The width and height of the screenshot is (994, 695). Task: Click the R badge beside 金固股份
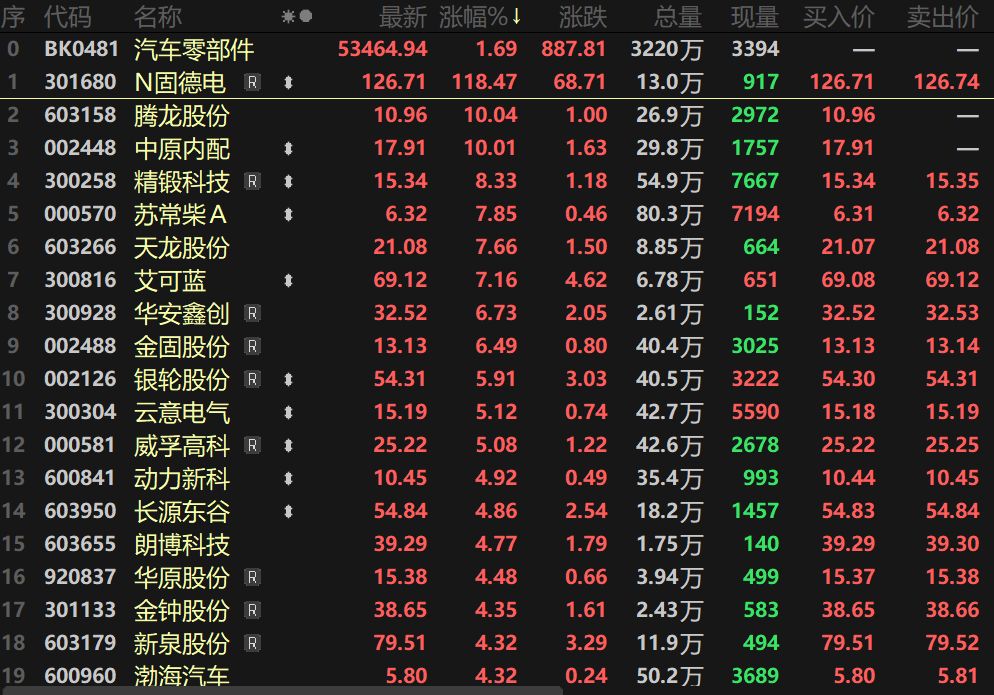(x=252, y=346)
